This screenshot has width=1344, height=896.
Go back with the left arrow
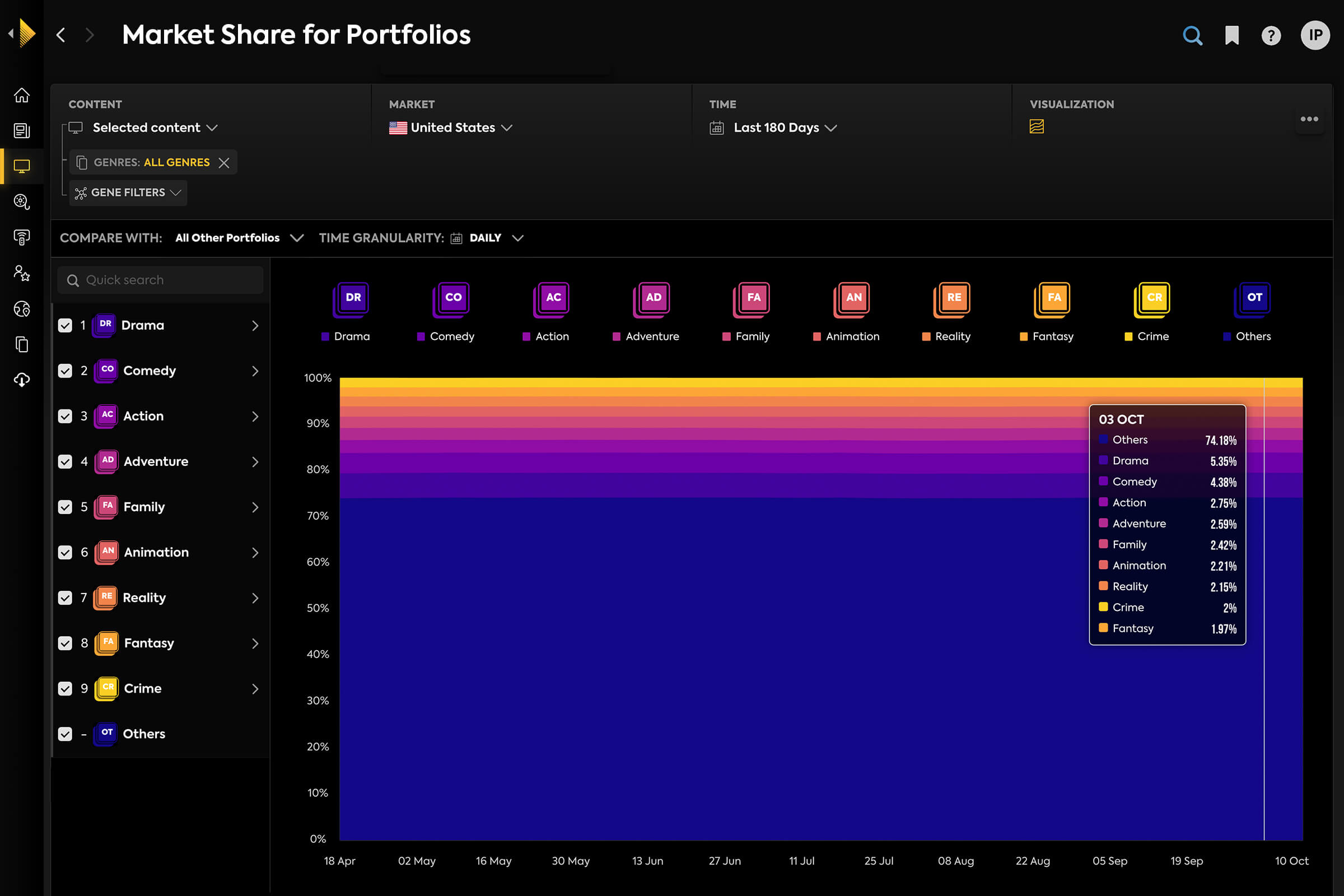[x=61, y=35]
